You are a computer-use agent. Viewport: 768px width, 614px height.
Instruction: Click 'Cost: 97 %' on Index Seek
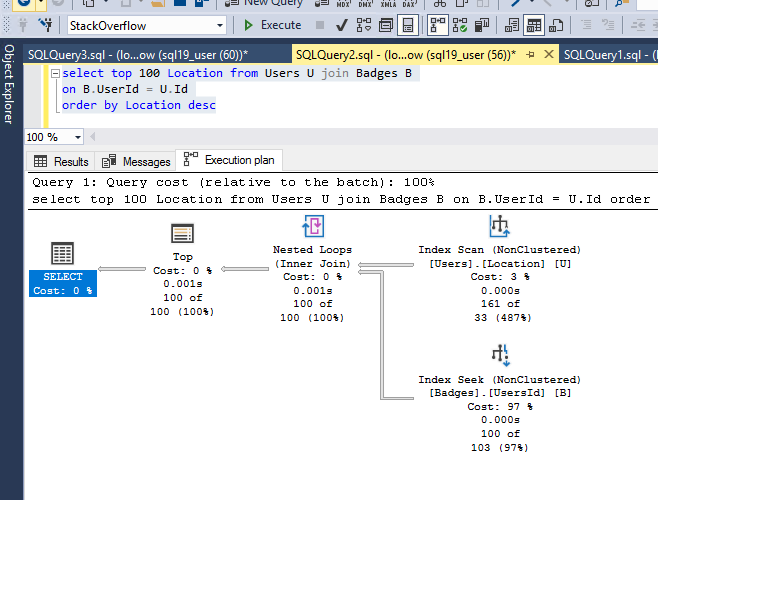coord(500,406)
